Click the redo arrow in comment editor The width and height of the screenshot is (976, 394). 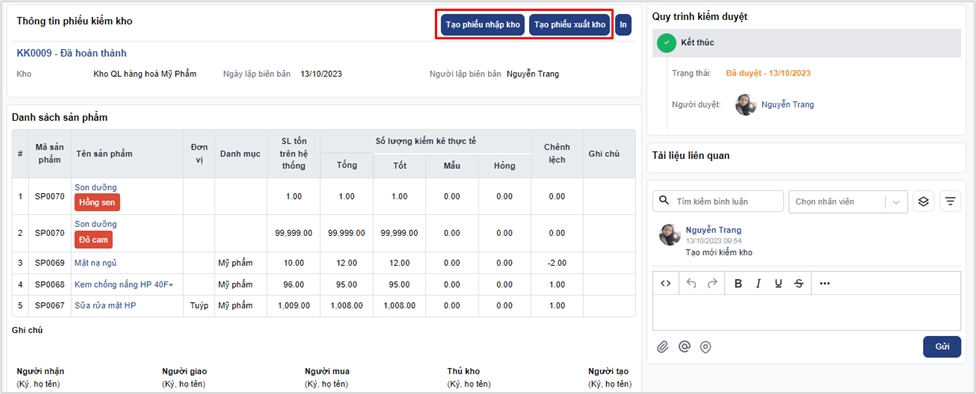click(x=713, y=283)
